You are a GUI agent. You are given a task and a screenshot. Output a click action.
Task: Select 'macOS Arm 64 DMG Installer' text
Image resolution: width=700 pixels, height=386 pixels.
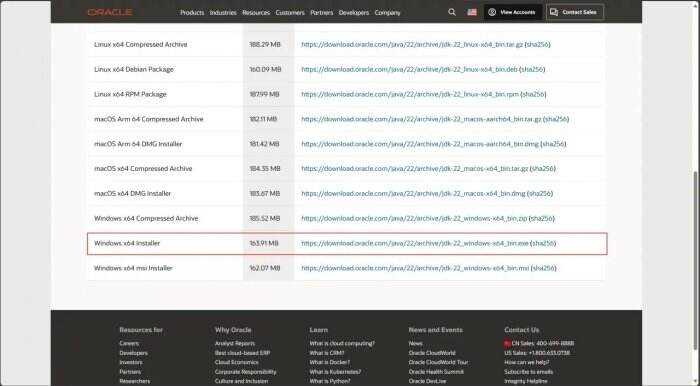[x=138, y=144]
